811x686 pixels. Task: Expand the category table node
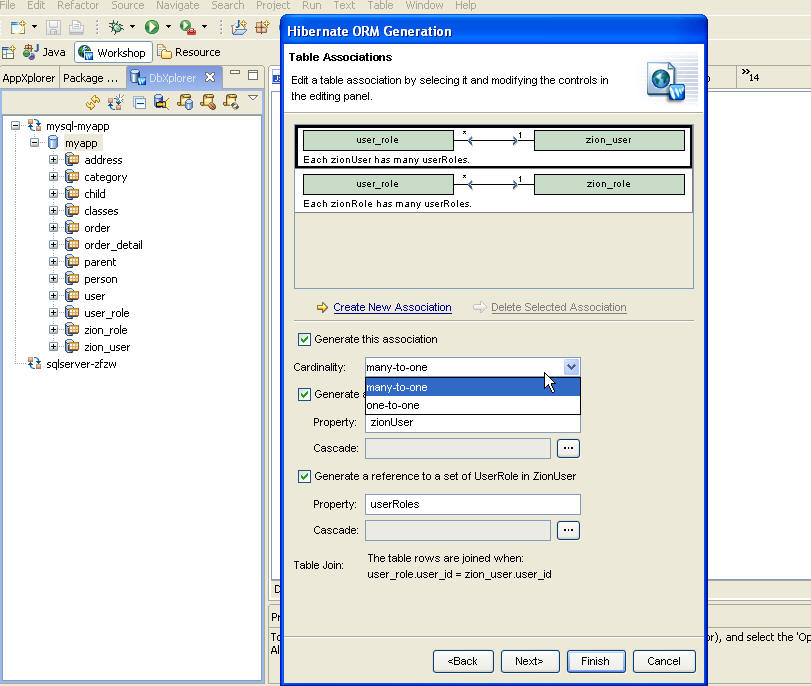click(53, 176)
